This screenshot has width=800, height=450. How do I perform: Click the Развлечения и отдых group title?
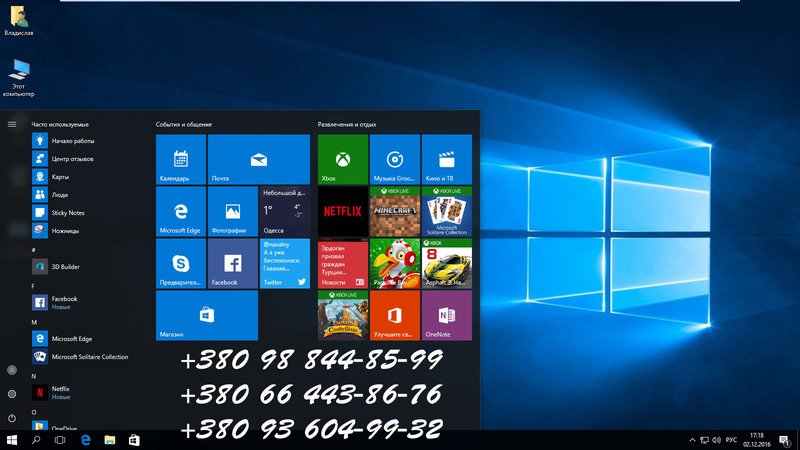[347, 124]
